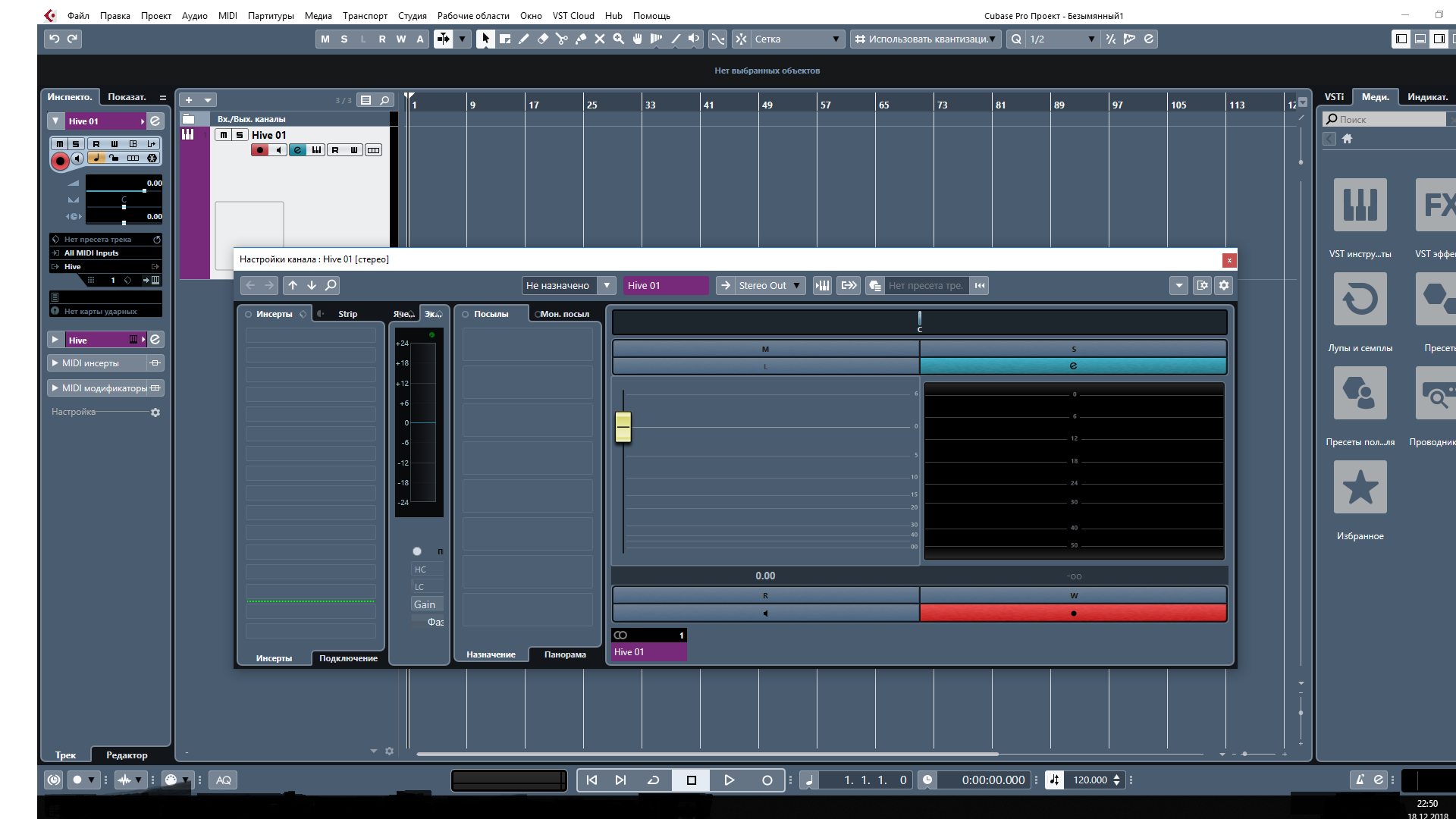
Task: Open the Favorites star tile
Action: click(1360, 487)
